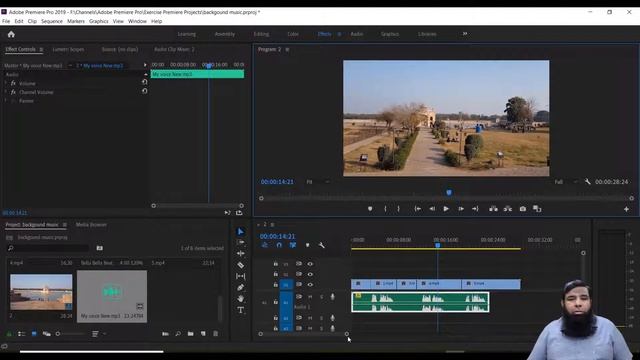Click Automate to Sequence icon
640x360 pixels.
165,333
